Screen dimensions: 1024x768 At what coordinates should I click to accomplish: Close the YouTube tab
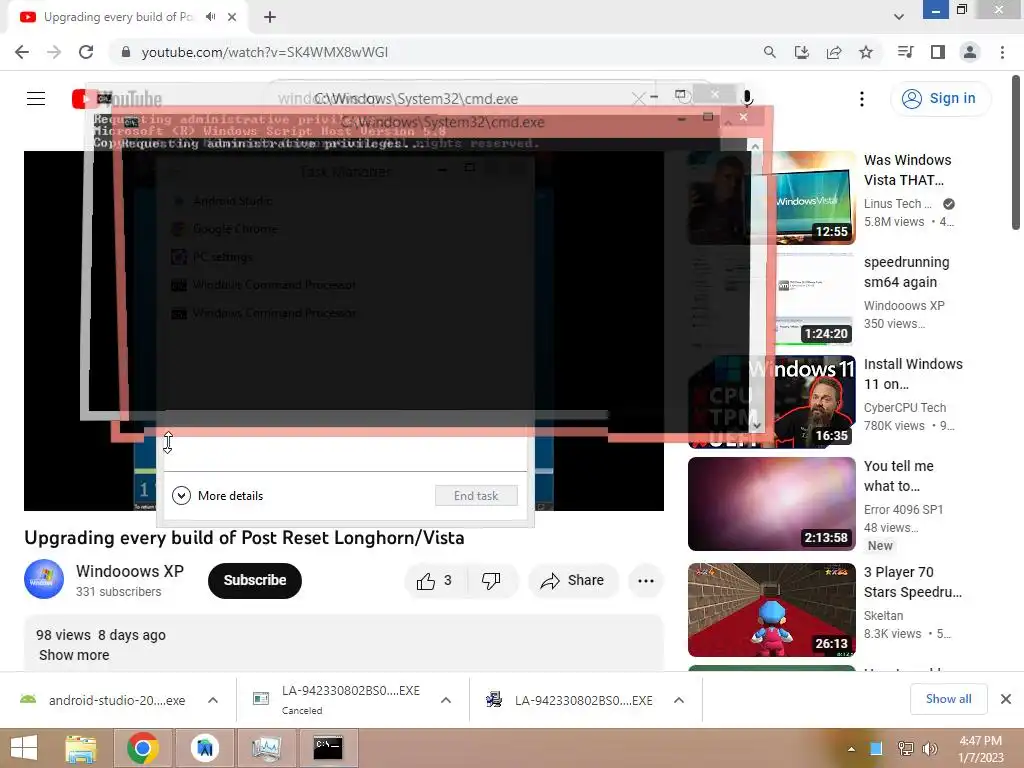click(x=232, y=17)
